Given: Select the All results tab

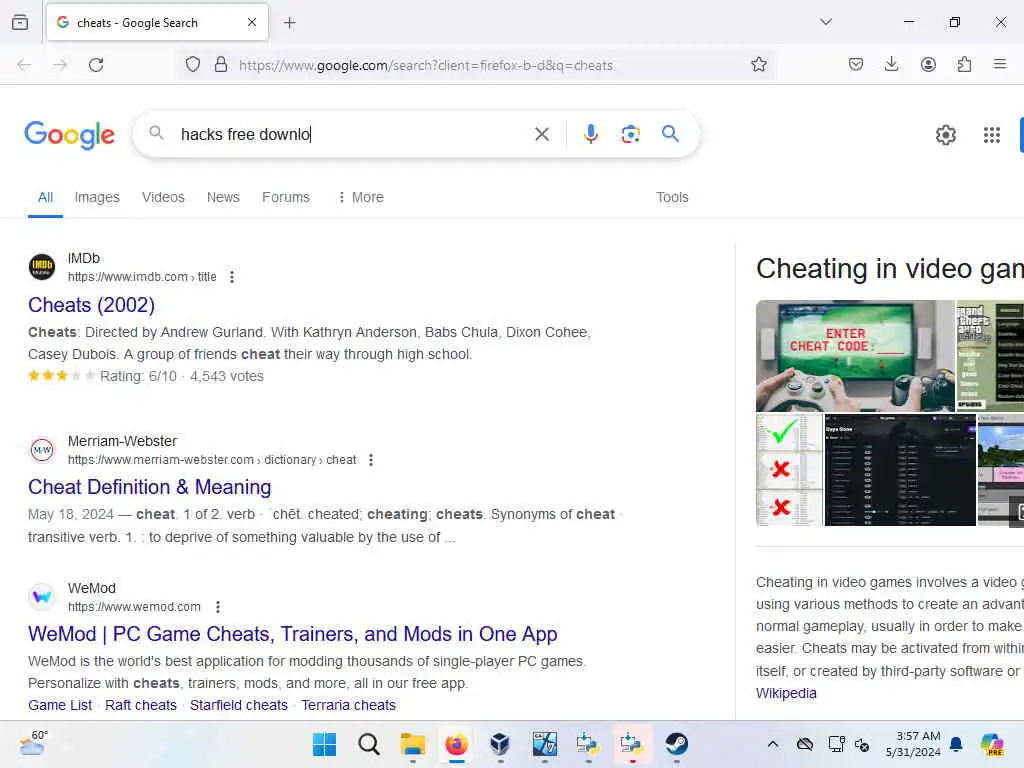Looking at the screenshot, I should [45, 197].
